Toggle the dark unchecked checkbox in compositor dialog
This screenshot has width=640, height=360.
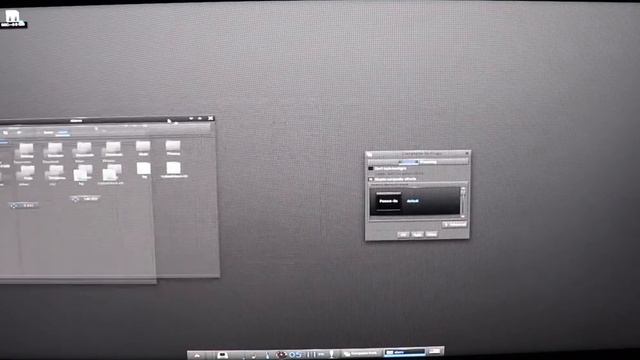pyautogui.click(x=371, y=168)
